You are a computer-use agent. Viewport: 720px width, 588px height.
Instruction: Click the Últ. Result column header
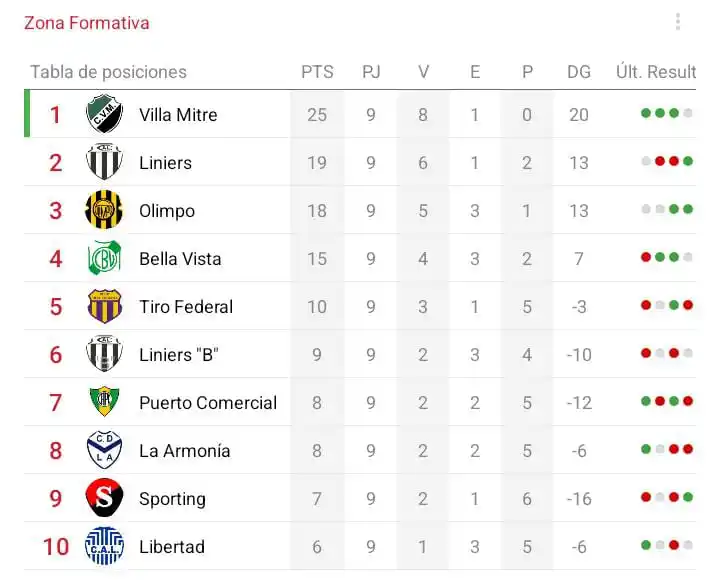point(656,72)
